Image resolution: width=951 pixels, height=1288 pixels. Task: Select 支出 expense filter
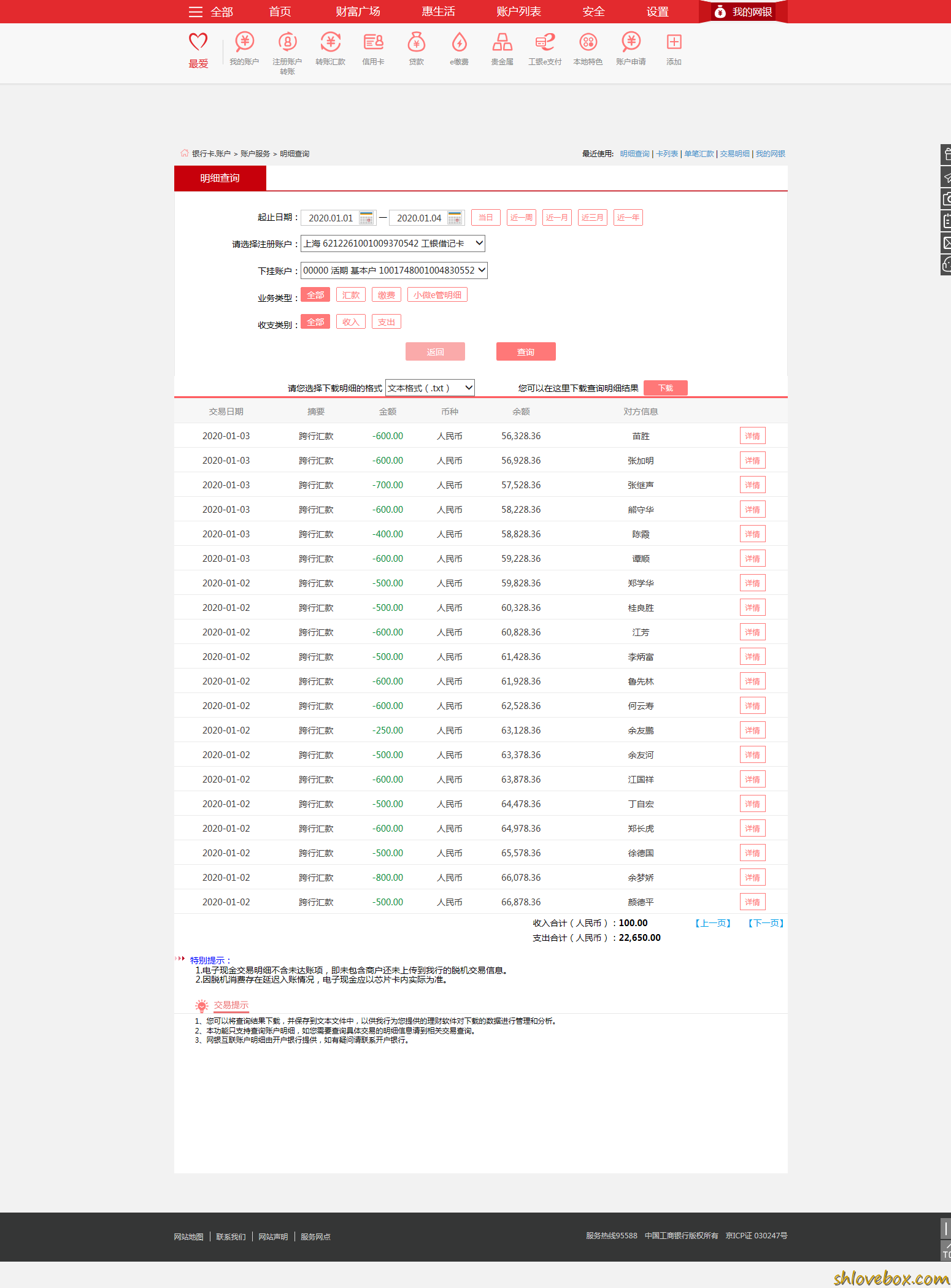pyautogui.click(x=387, y=322)
